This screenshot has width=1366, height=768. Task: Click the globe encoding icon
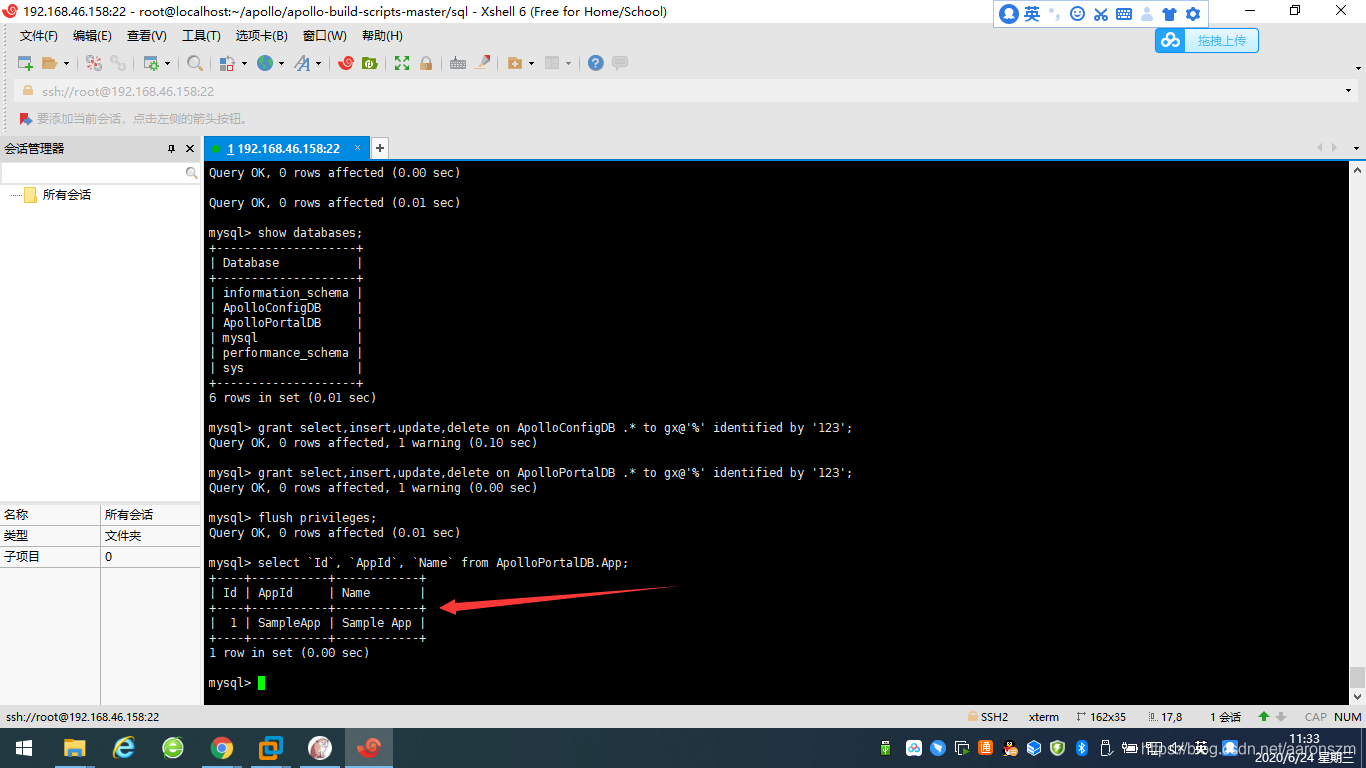click(265, 63)
